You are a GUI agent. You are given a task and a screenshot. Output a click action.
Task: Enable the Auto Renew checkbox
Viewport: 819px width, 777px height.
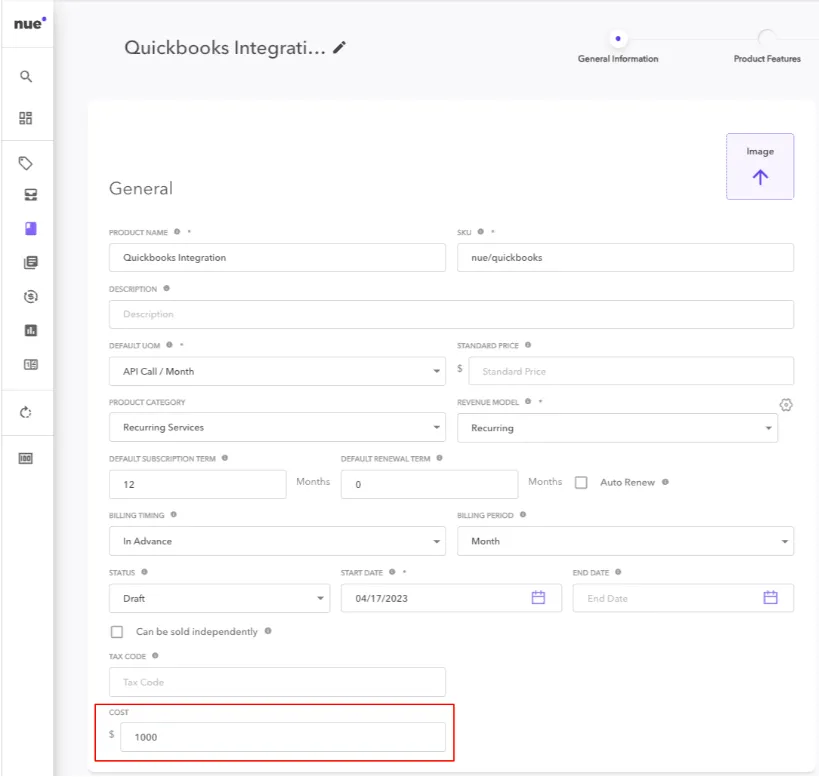point(581,482)
